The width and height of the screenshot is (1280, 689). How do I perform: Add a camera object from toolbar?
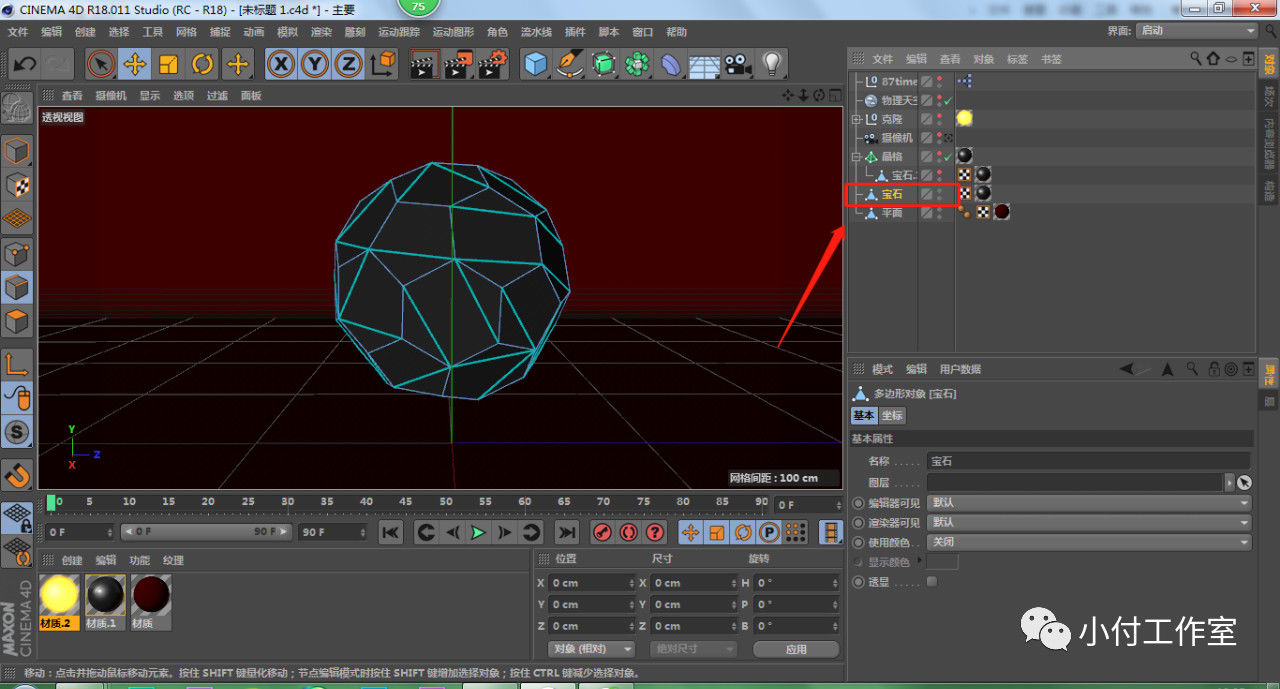(738, 65)
